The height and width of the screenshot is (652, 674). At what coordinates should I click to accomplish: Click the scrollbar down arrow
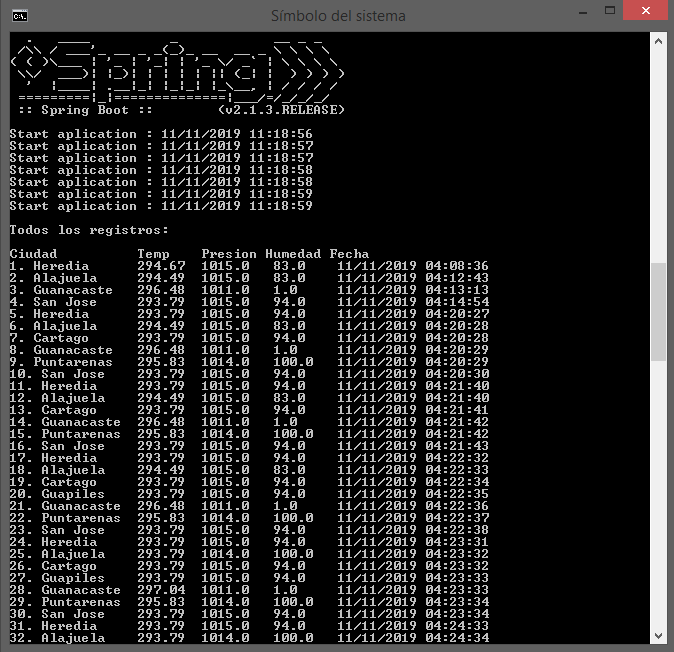(658, 635)
